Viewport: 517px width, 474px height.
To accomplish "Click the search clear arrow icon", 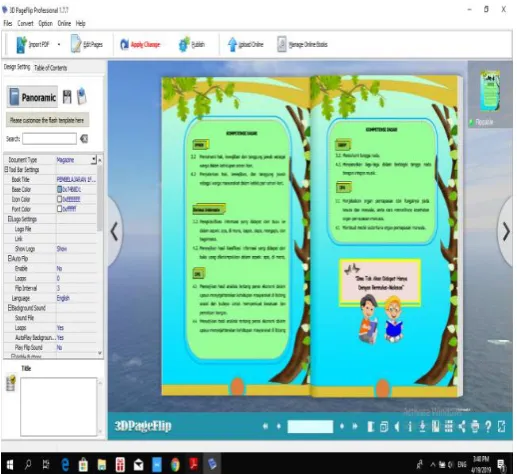I will tap(84, 139).
